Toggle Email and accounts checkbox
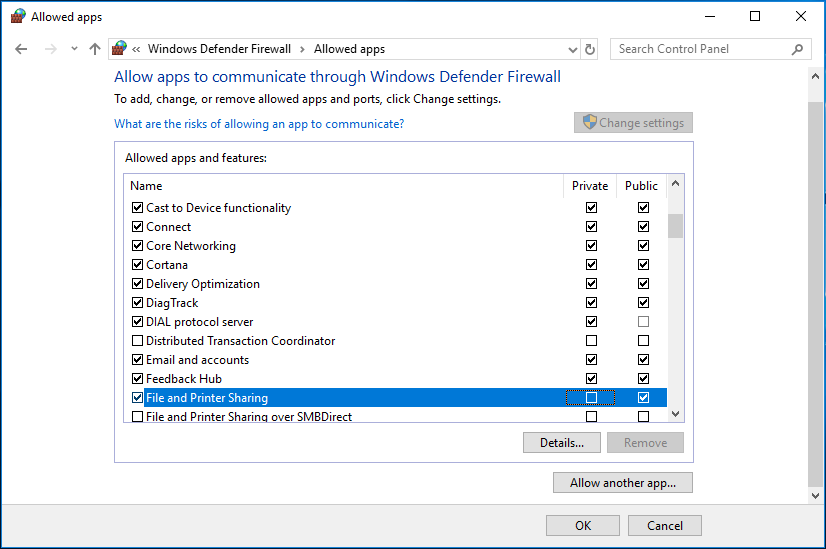Image resolution: width=826 pixels, height=549 pixels. (x=137, y=359)
